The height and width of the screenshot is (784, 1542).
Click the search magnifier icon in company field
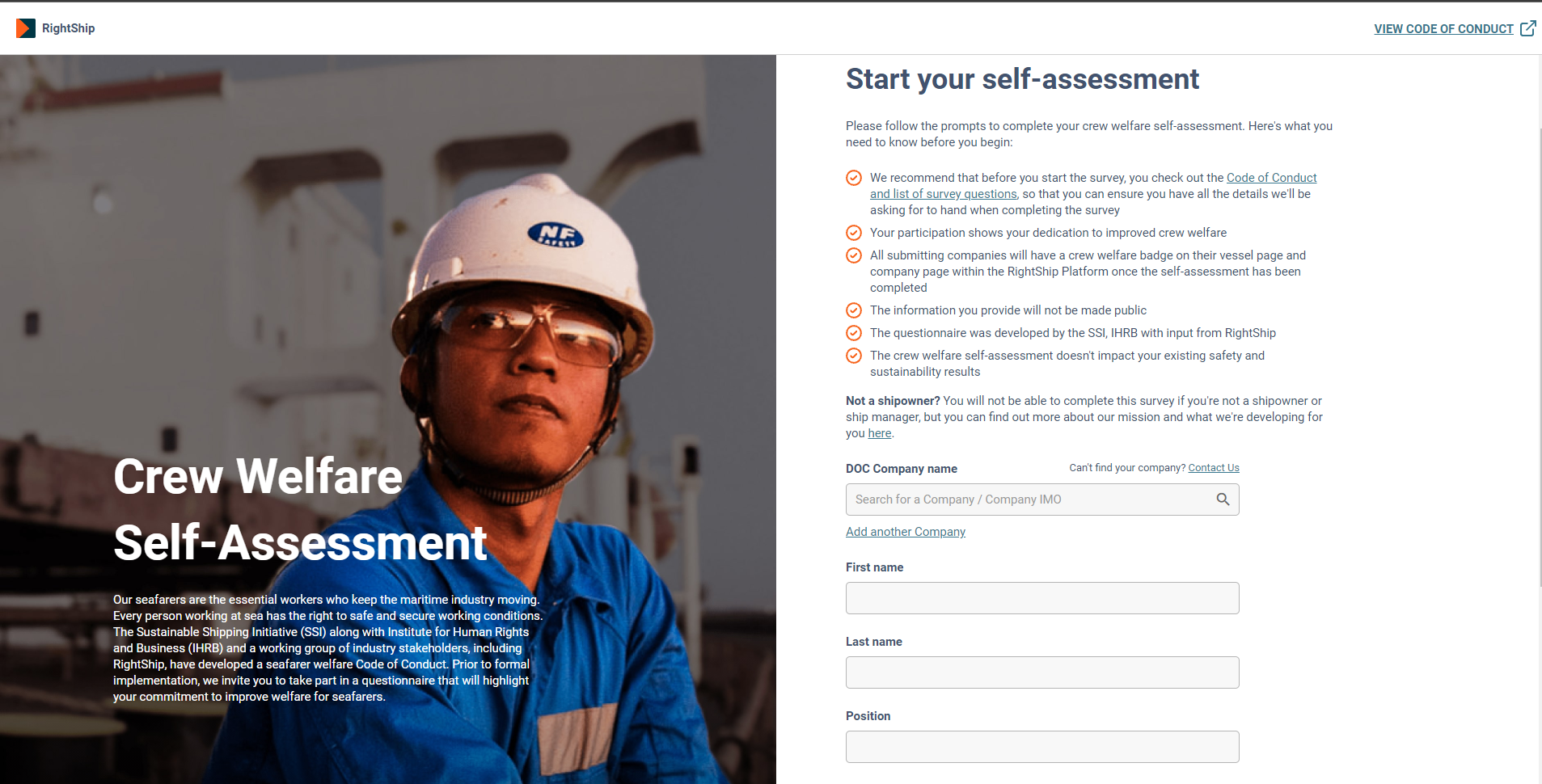[x=1223, y=499]
